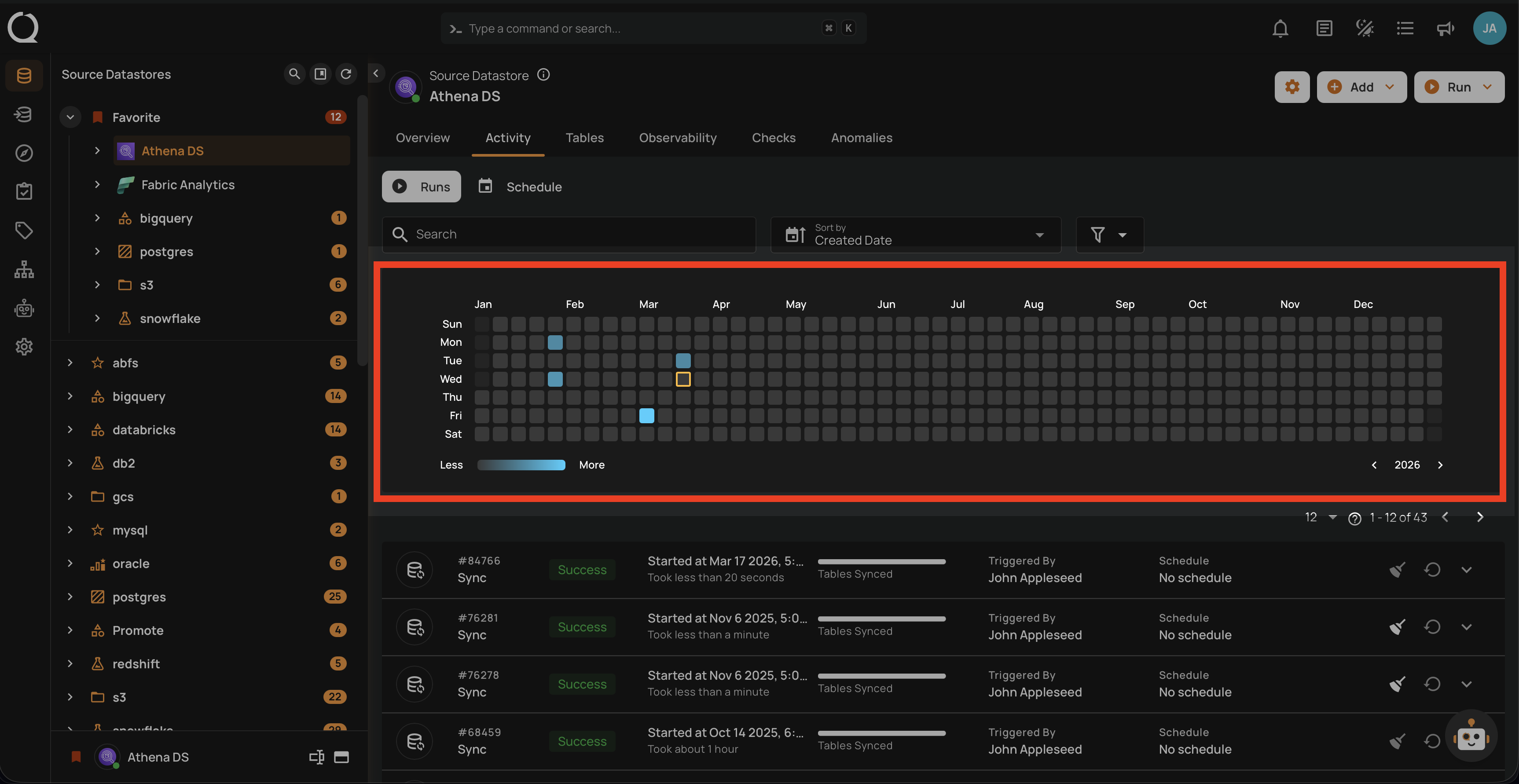Open the lineage hierarchy icon in sidebar

[x=24, y=269]
